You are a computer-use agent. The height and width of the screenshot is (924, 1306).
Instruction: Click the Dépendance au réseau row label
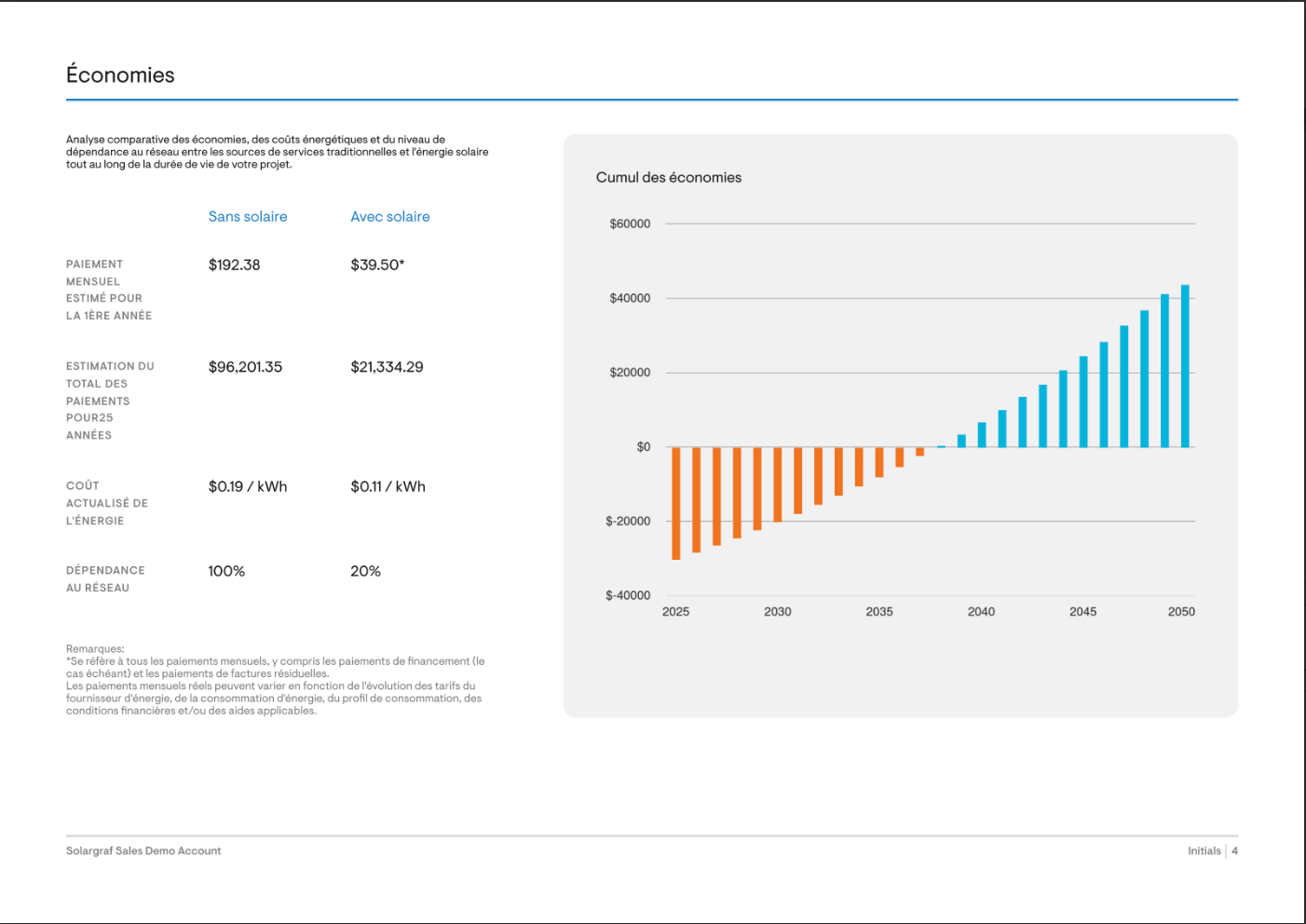(x=104, y=578)
